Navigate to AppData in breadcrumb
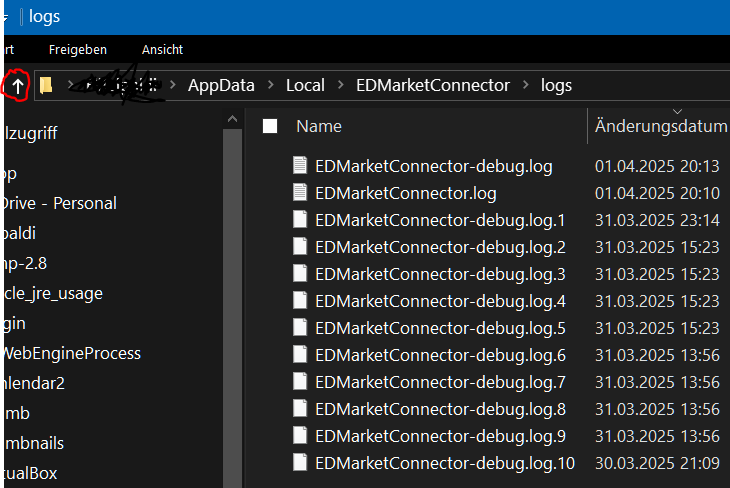Image resolution: width=730 pixels, height=488 pixels. tap(221, 85)
